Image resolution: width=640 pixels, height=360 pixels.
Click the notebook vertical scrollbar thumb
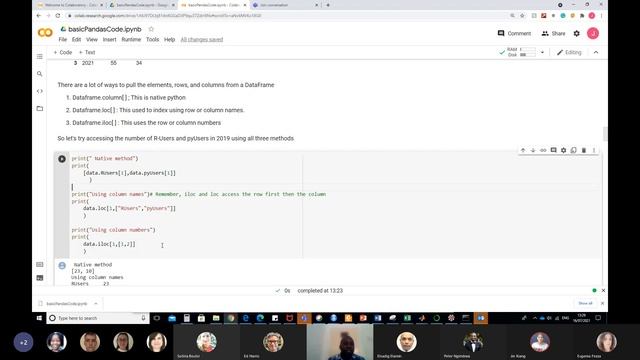pyautogui.click(x=605, y=133)
